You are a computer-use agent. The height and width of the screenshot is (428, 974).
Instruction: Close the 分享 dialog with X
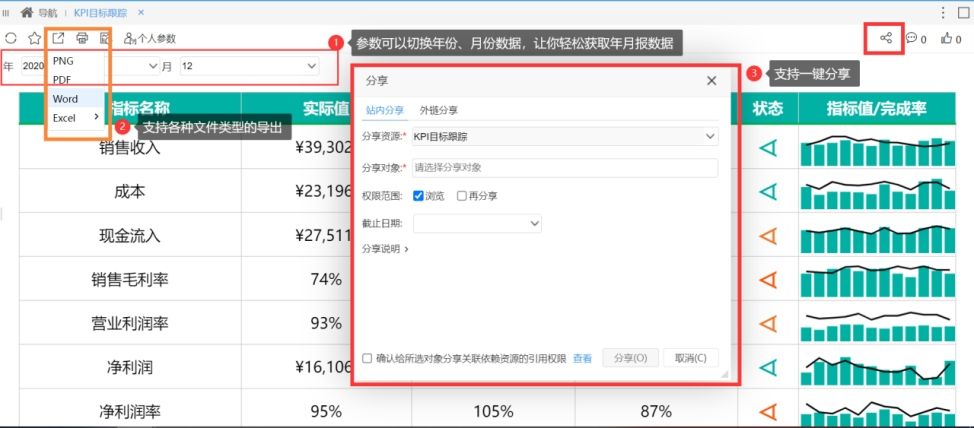point(712,81)
